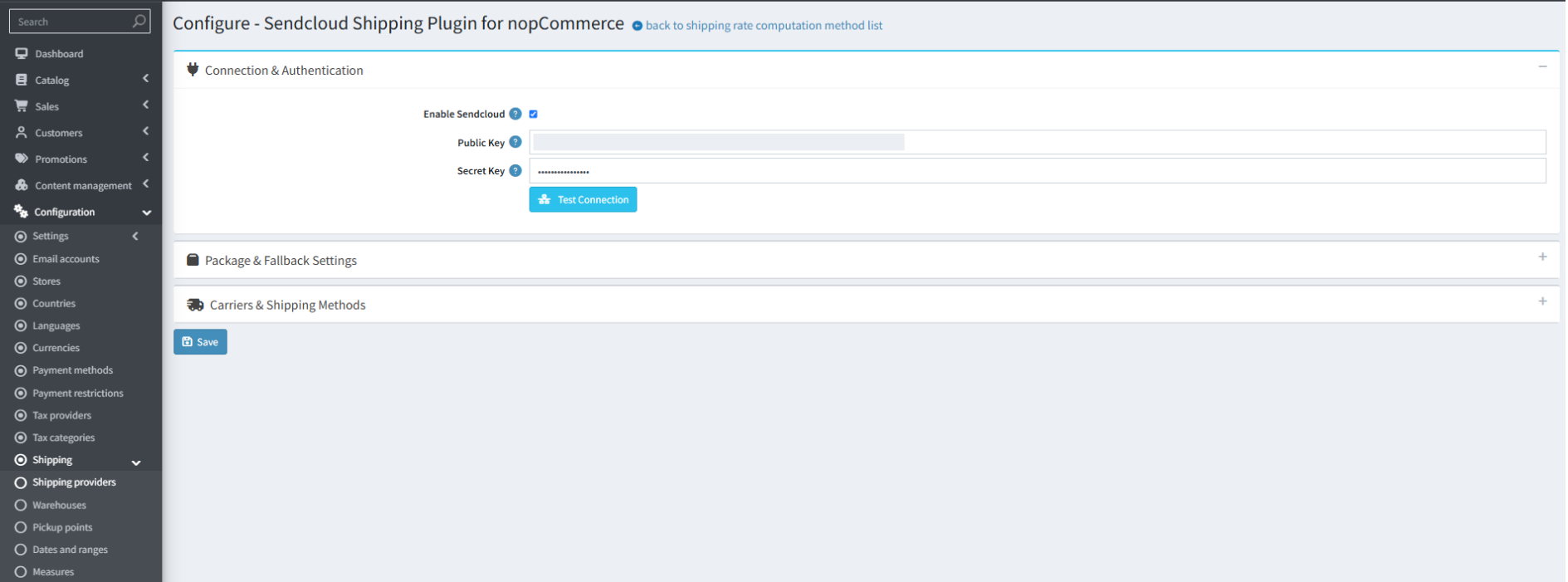
Task: Click the Configuration gears icon
Action: pyautogui.click(x=22, y=212)
